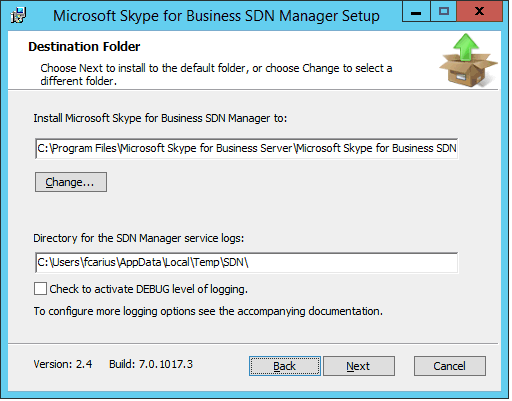The width and height of the screenshot is (512, 401).
Task: Click into the install path field
Action: coord(247,149)
